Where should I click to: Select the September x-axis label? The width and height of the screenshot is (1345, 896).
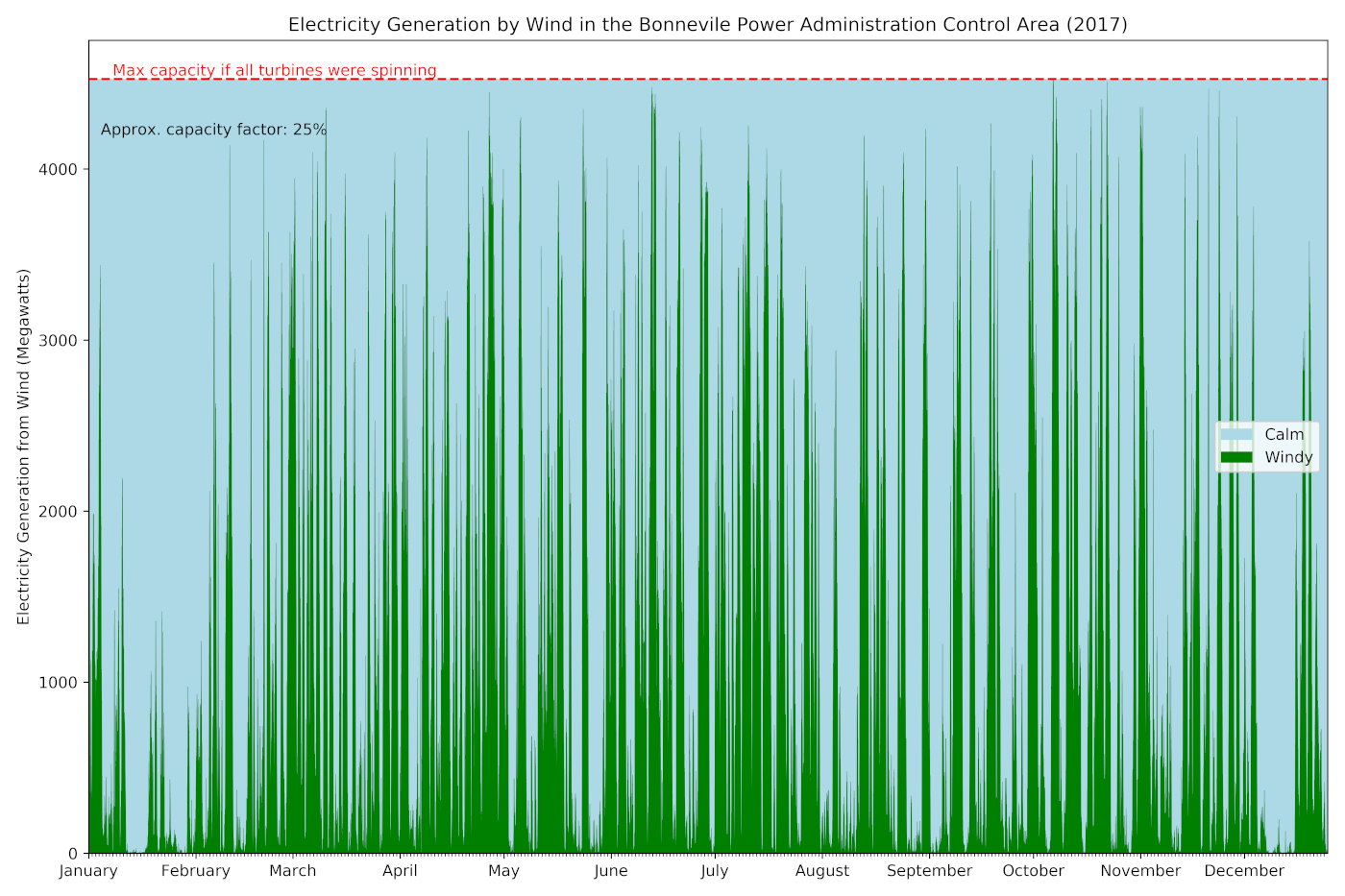click(929, 871)
